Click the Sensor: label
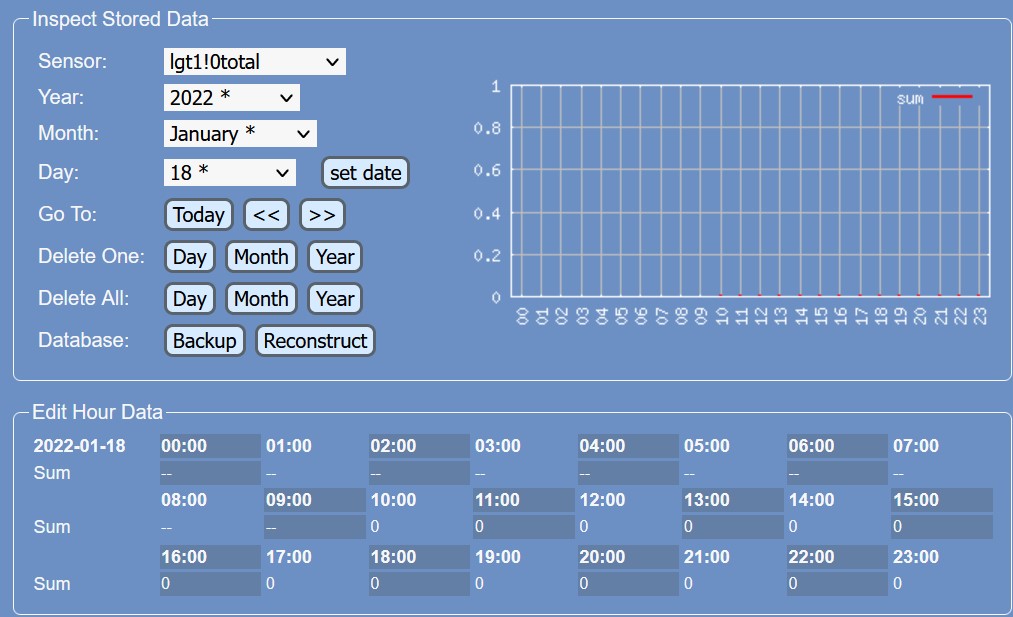1013x617 pixels. pyautogui.click(x=72, y=61)
